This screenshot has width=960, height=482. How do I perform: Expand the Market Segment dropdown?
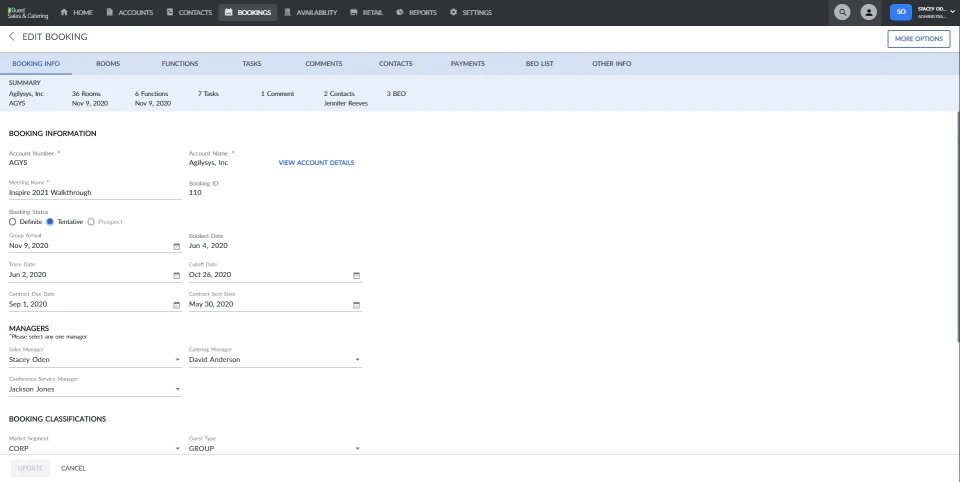pyautogui.click(x=178, y=448)
